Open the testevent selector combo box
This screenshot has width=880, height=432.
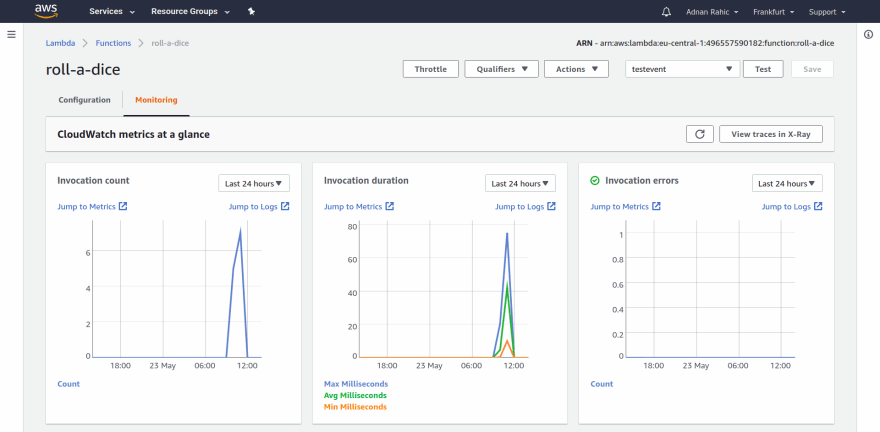[x=682, y=69]
